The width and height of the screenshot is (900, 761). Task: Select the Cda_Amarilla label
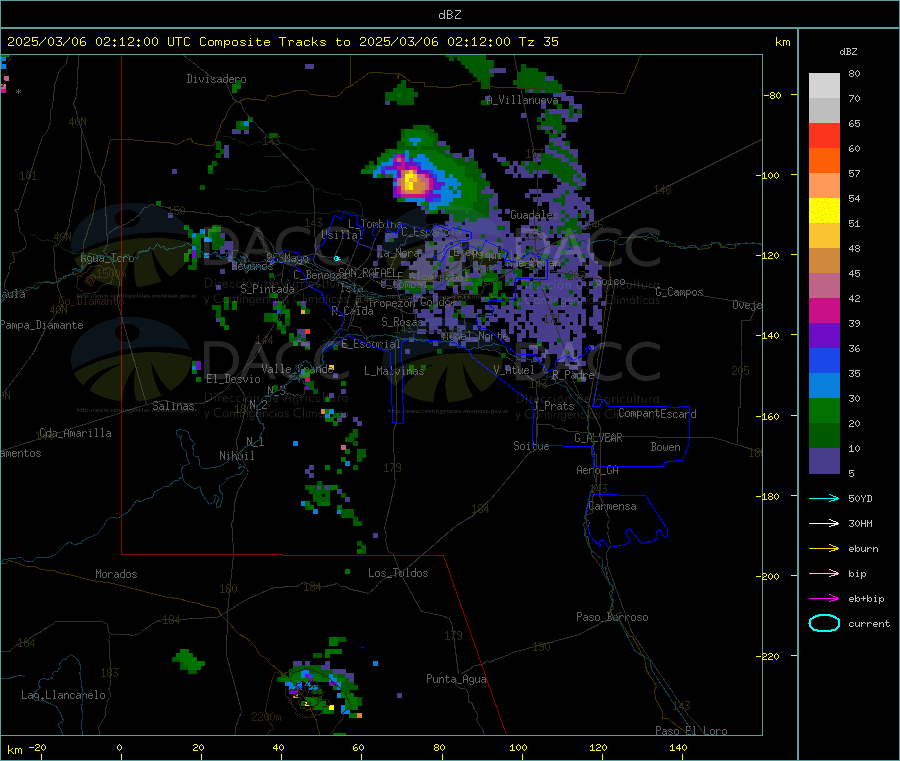[x=75, y=433]
